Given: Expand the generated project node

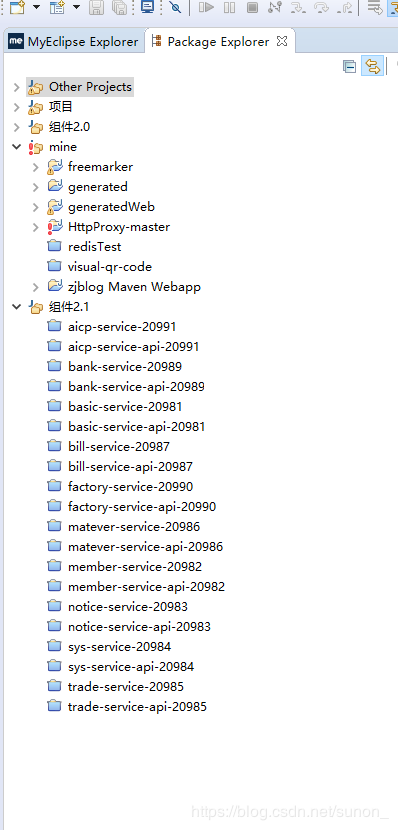Looking at the screenshot, I should click(x=35, y=187).
